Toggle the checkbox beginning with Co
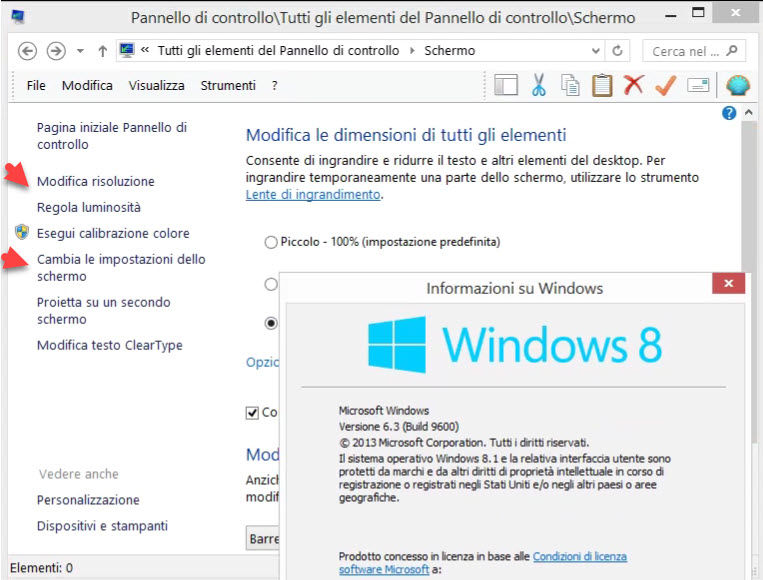This screenshot has height=580, width=763. click(x=252, y=413)
